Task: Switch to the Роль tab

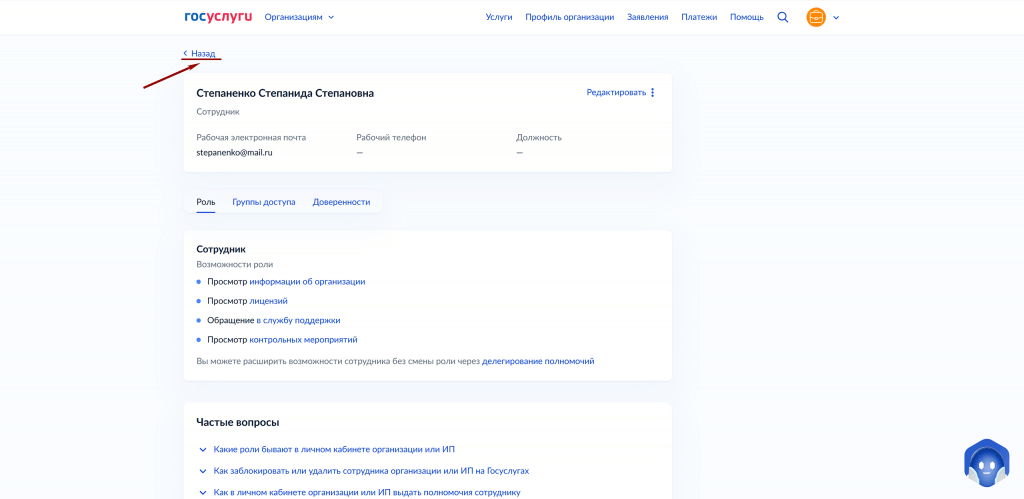Action: [206, 202]
